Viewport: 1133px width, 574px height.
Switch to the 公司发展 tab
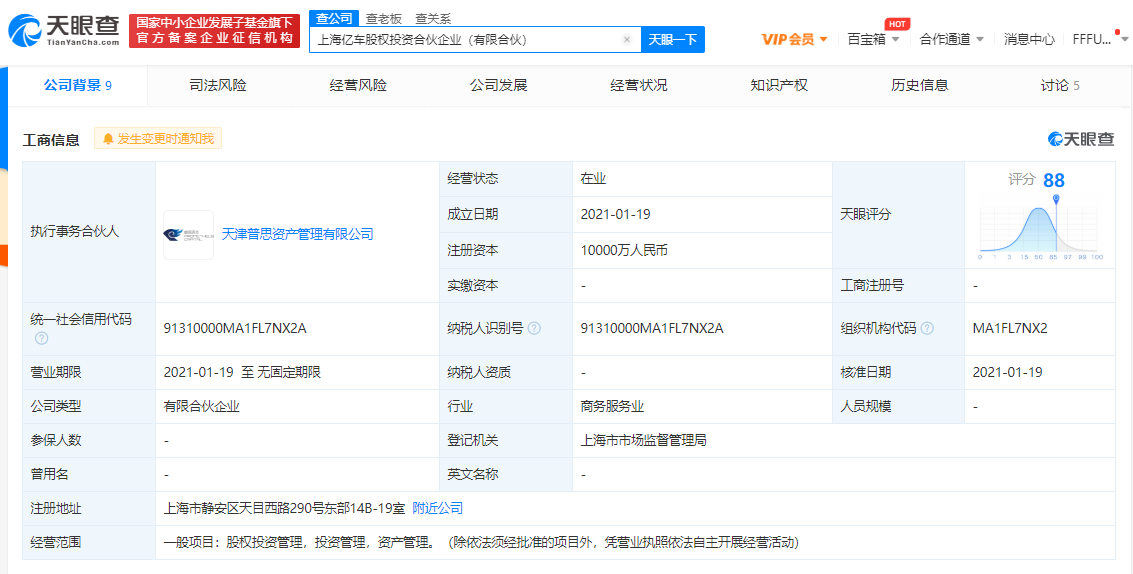(499, 85)
